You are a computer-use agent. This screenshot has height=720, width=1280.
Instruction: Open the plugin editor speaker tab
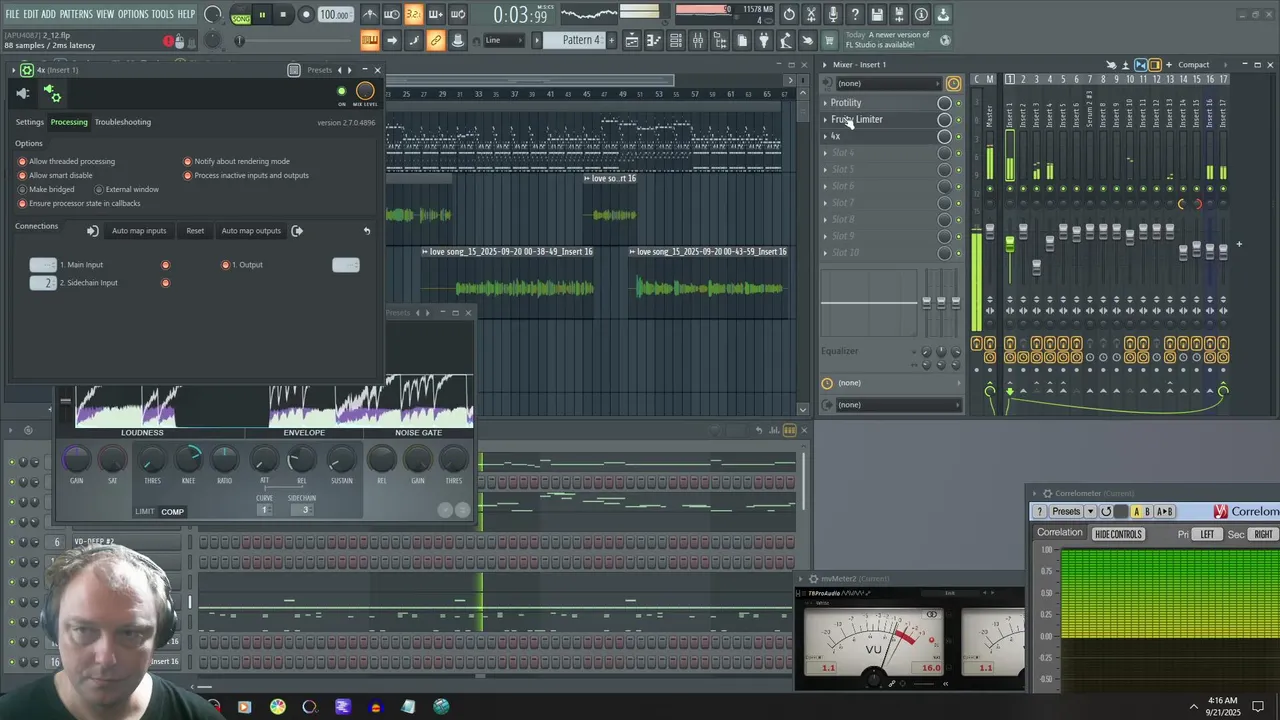[x=23, y=94]
